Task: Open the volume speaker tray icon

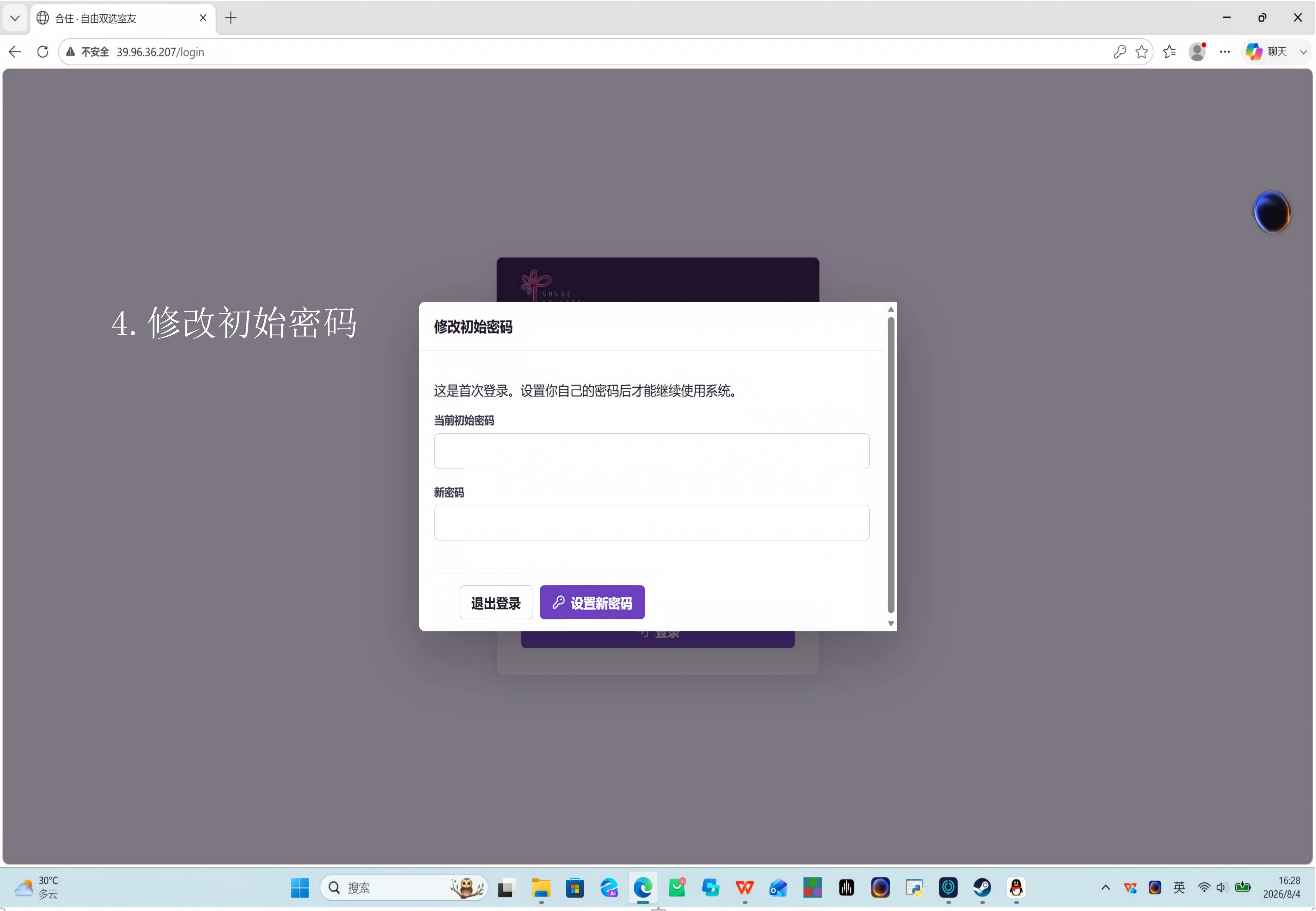Action: (x=1221, y=887)
